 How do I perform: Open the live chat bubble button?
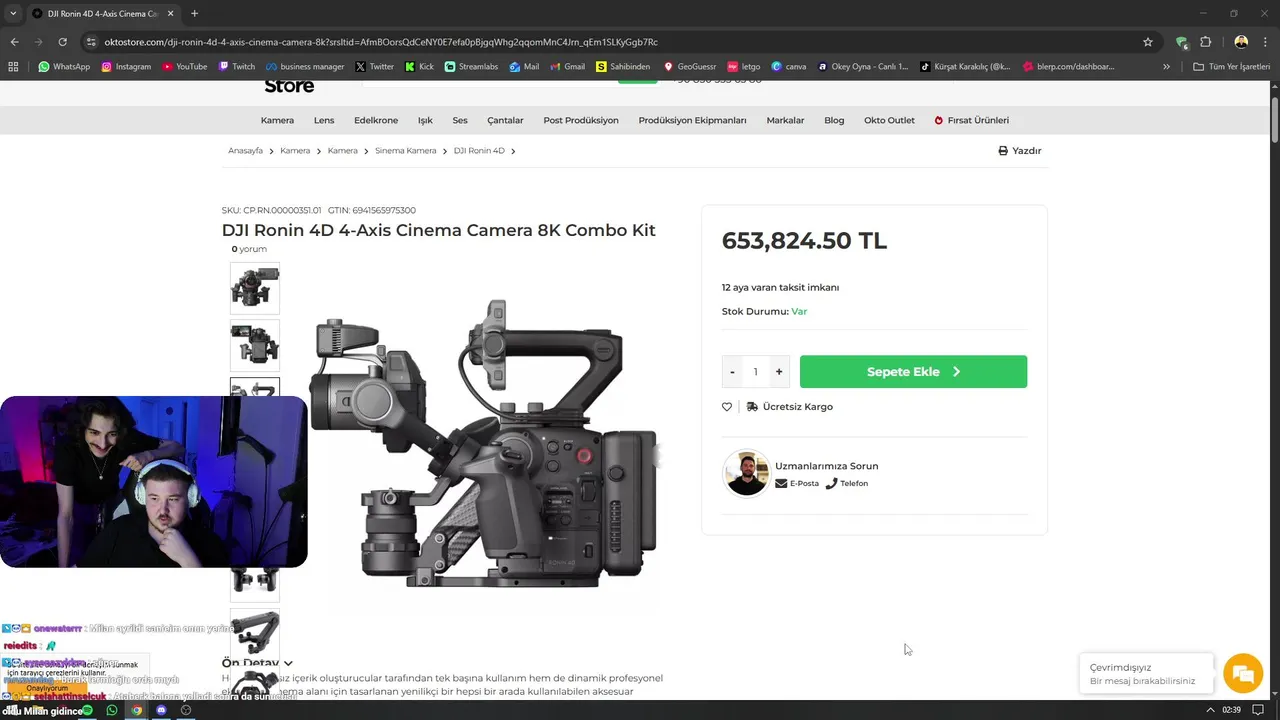1242,673
